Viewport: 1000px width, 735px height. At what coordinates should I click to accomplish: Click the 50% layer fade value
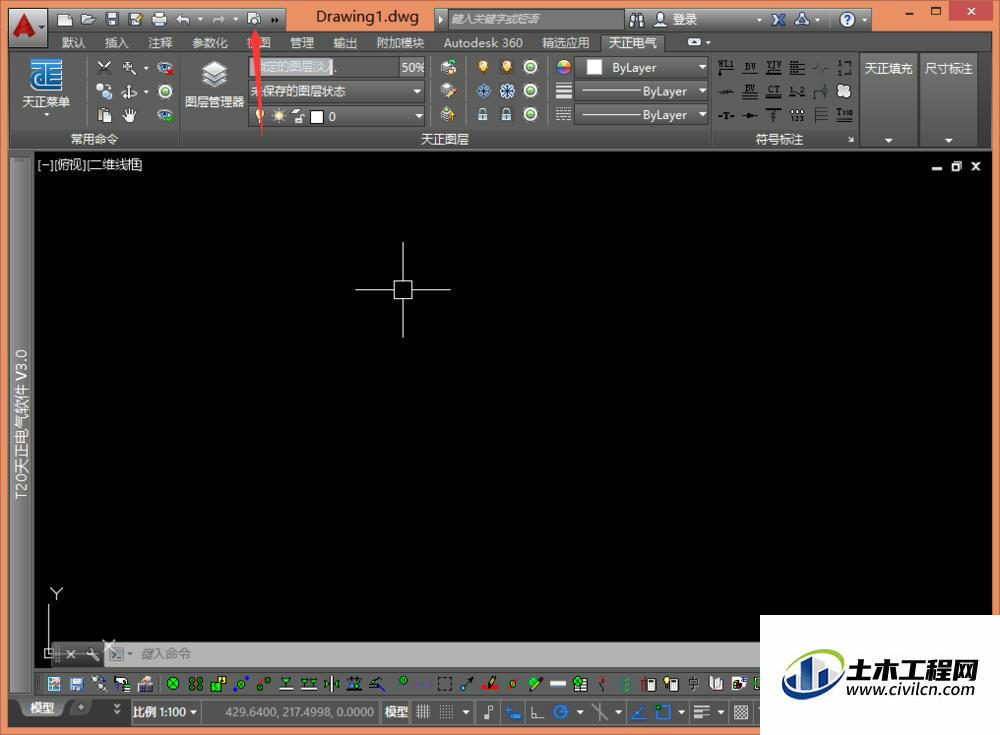pos(412,67)
